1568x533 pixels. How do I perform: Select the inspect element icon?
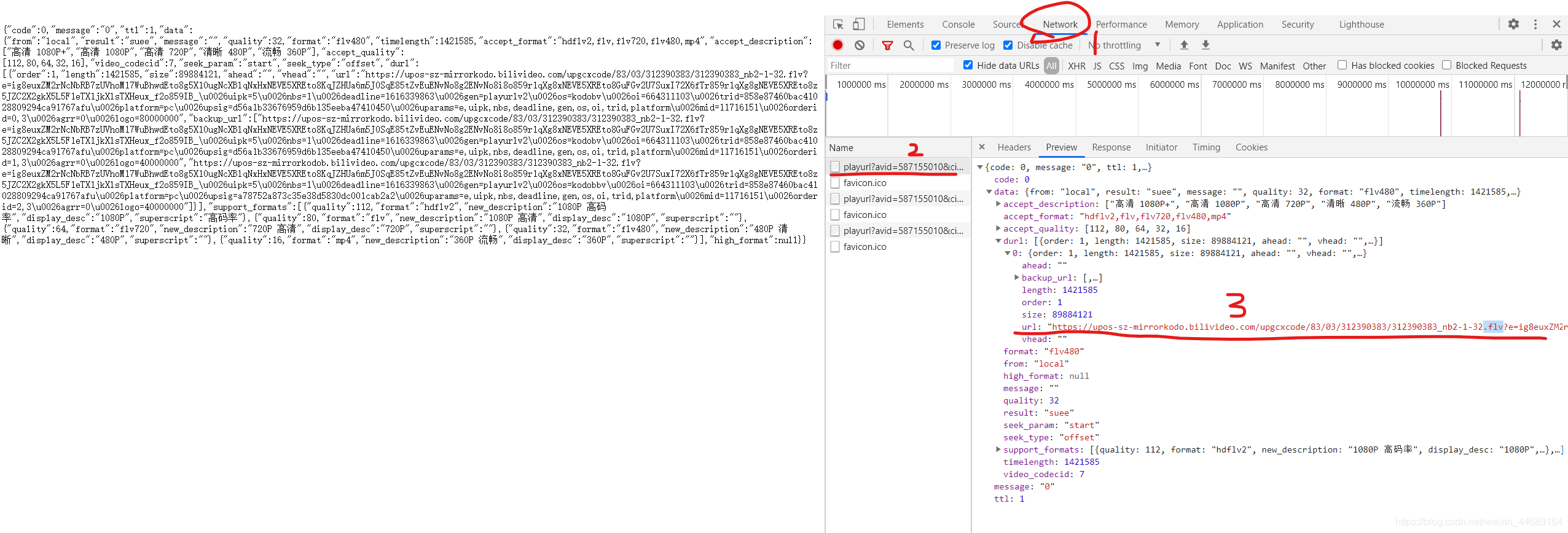838,25
